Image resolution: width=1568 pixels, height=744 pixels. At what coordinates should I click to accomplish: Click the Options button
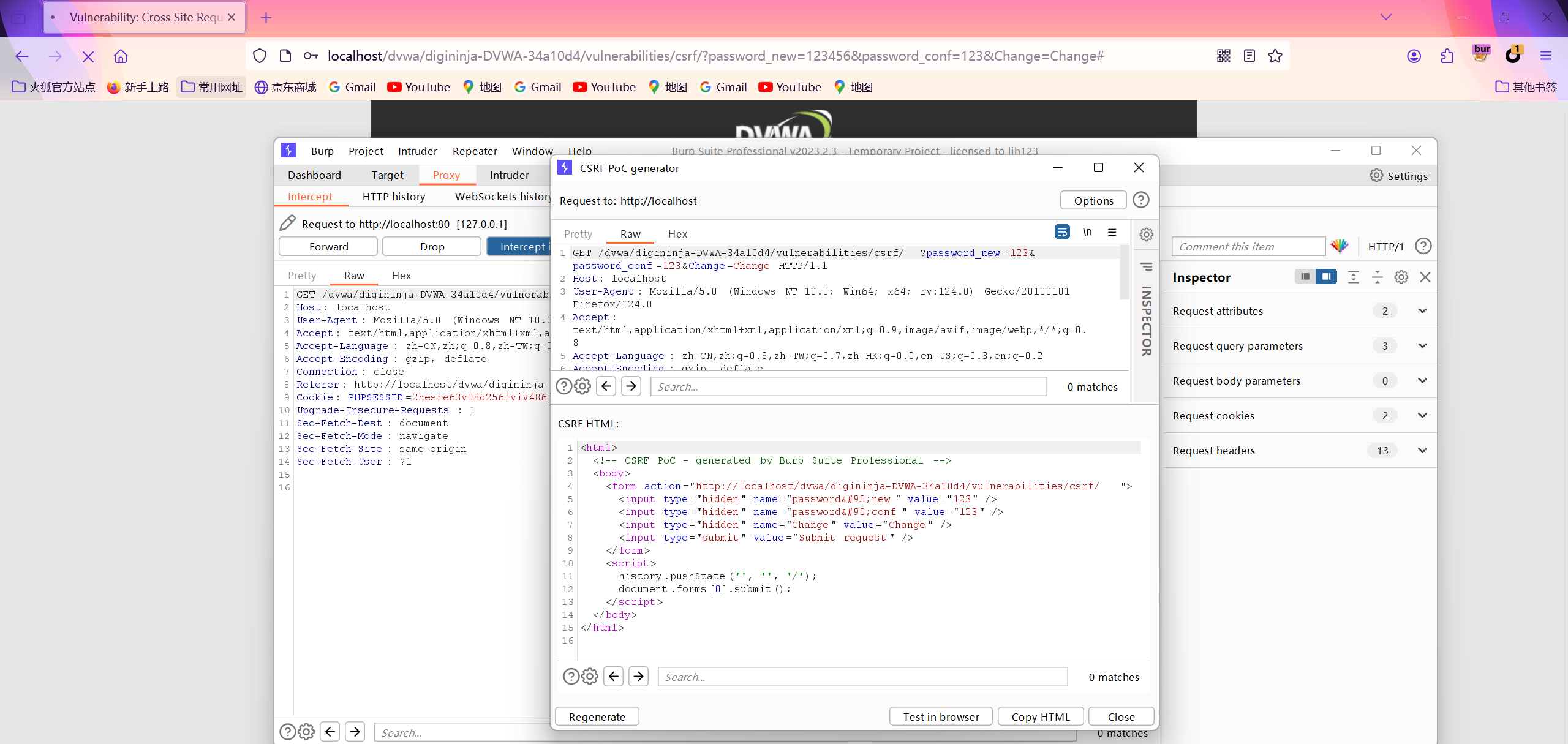pyautogui.click(x=1093, y=200)
